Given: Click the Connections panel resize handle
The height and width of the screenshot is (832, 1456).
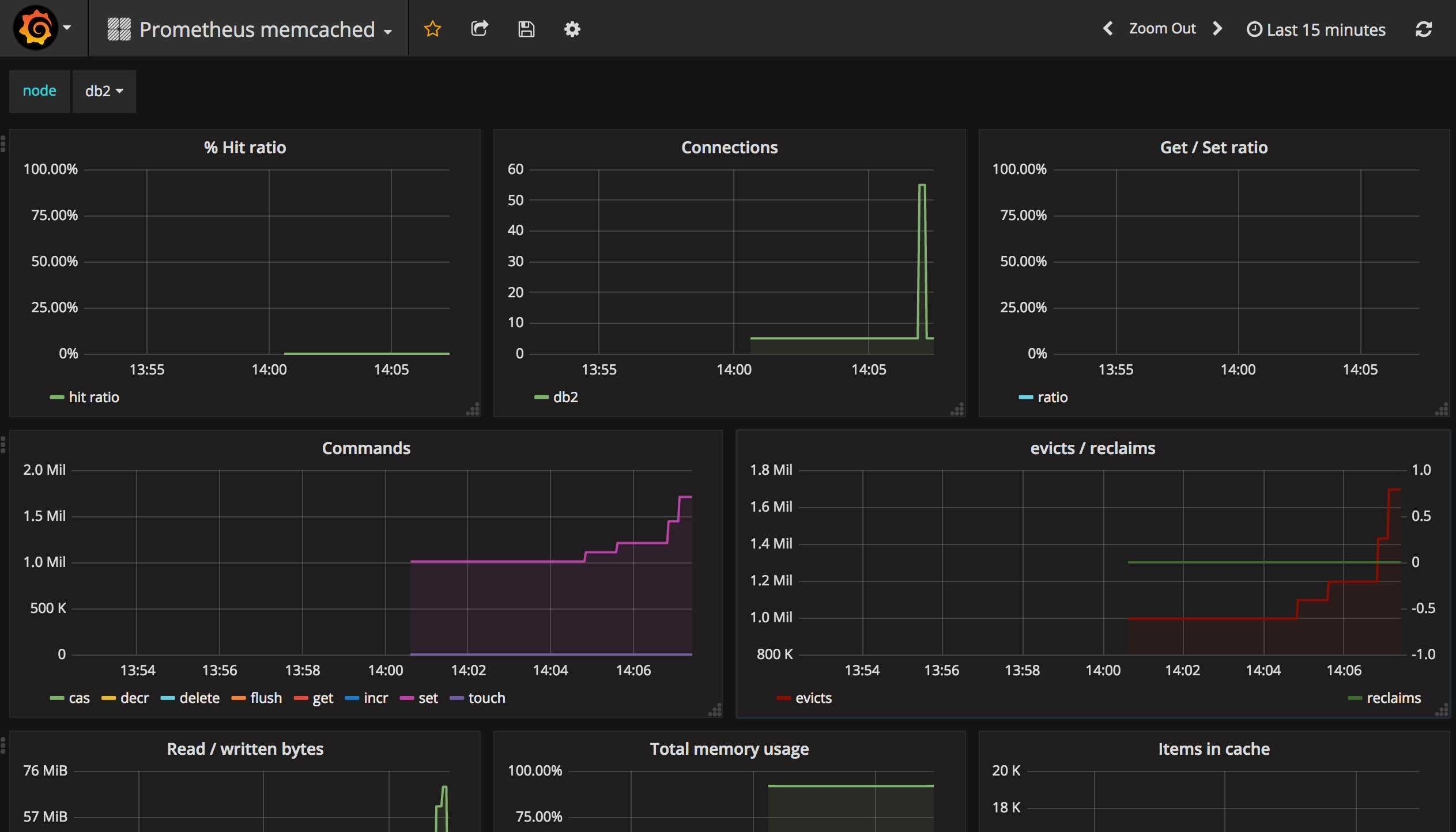Looking at the screenshot, I should [x=957, y=410].
